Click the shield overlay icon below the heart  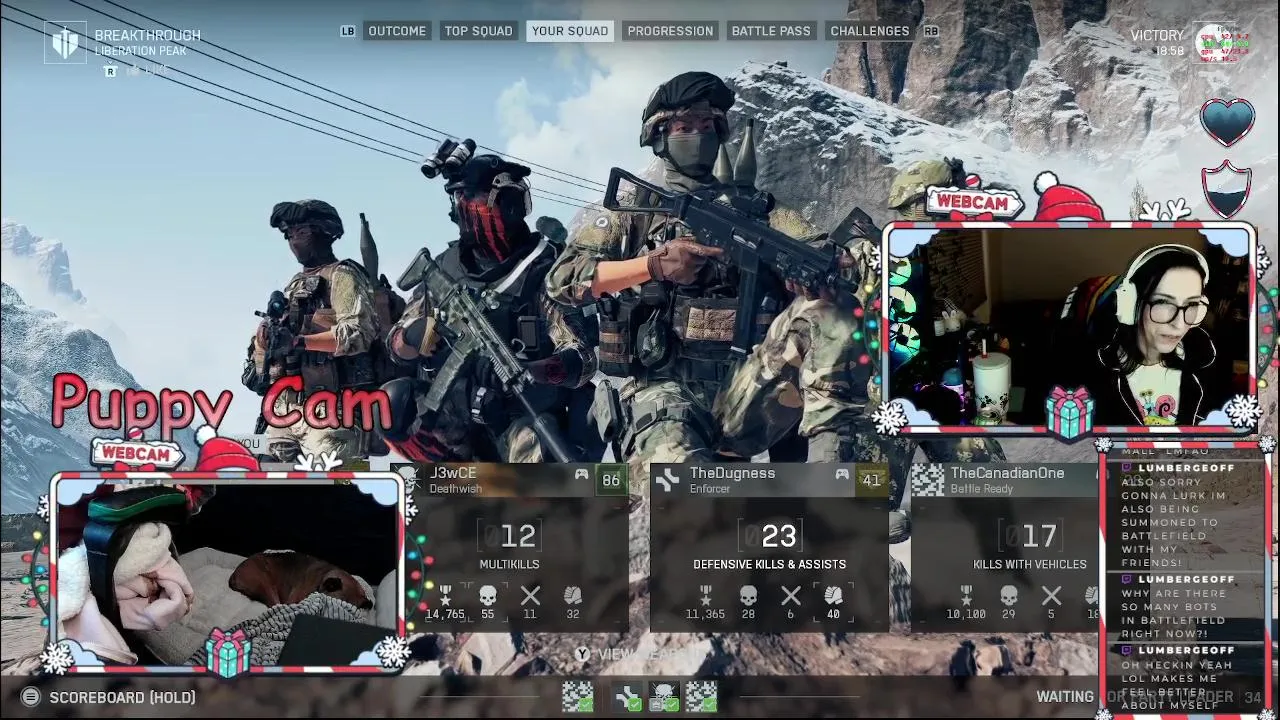(1227, 190)
